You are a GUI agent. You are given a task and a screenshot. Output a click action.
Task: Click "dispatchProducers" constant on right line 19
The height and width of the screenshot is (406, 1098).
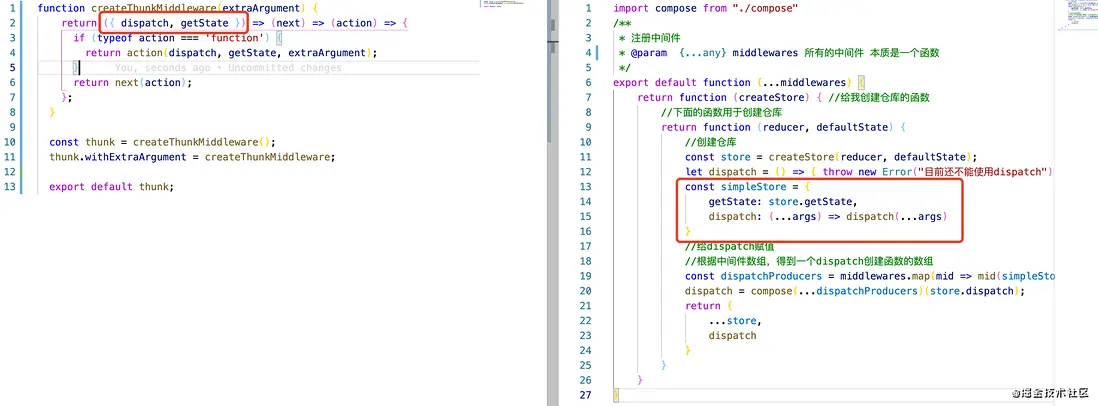[x=771, y=276]
